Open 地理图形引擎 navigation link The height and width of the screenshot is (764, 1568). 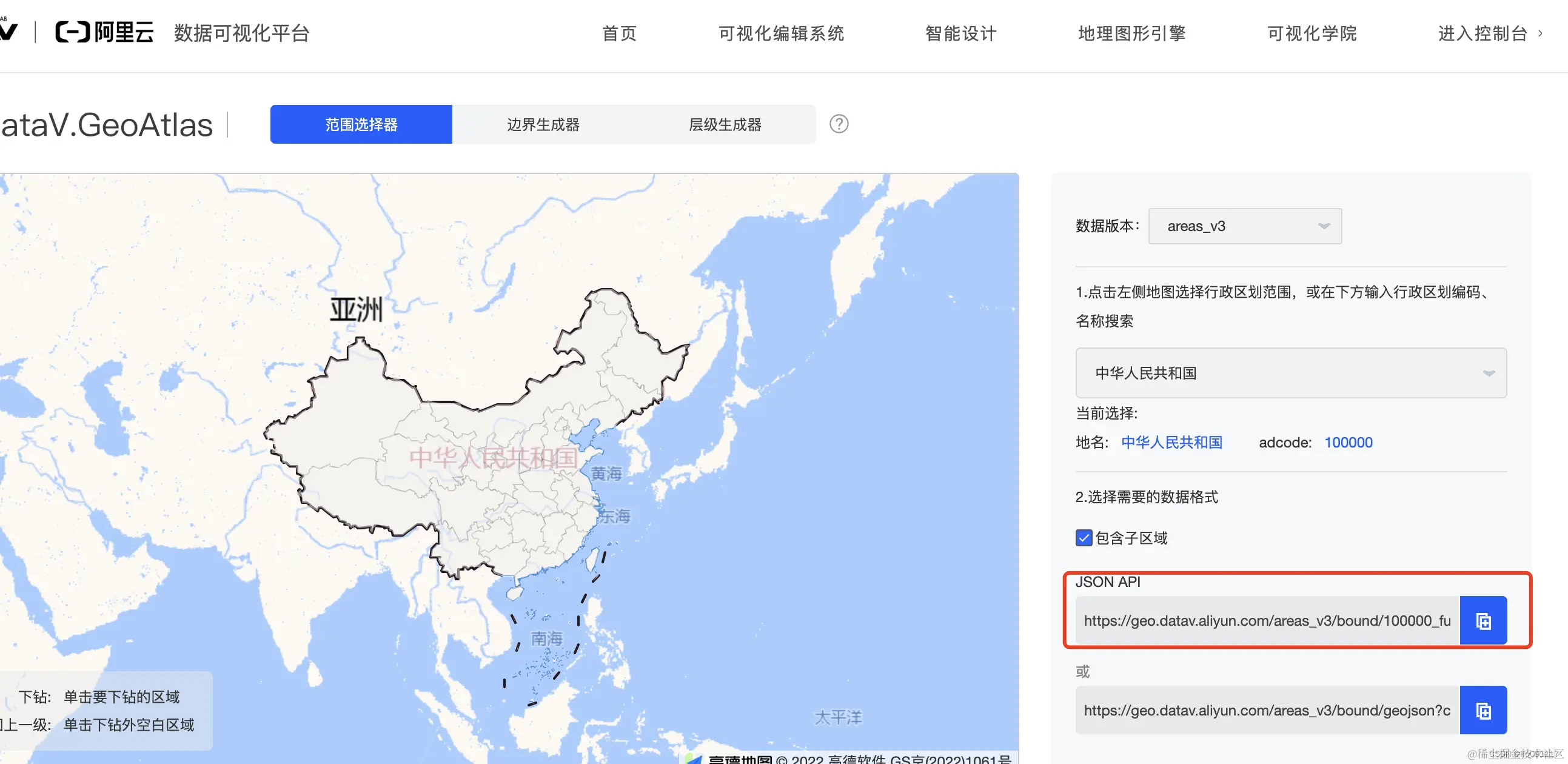tap(1131, 33)
